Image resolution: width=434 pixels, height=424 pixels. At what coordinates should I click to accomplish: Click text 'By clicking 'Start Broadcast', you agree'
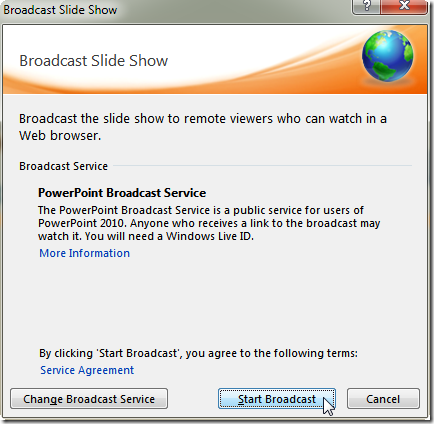tap(139, 353)
